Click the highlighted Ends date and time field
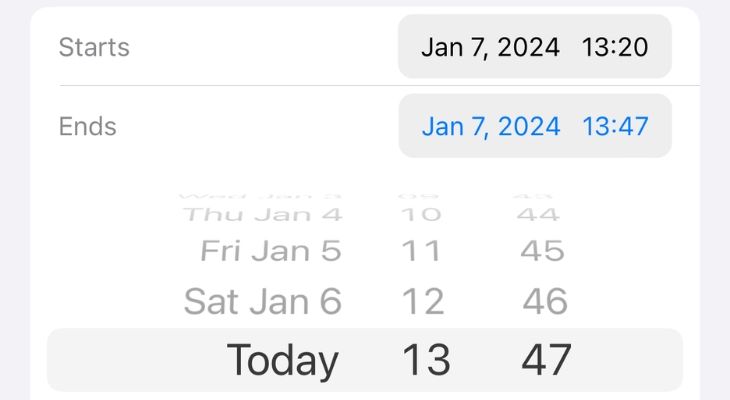730x400 pixels. click(535, 127)
